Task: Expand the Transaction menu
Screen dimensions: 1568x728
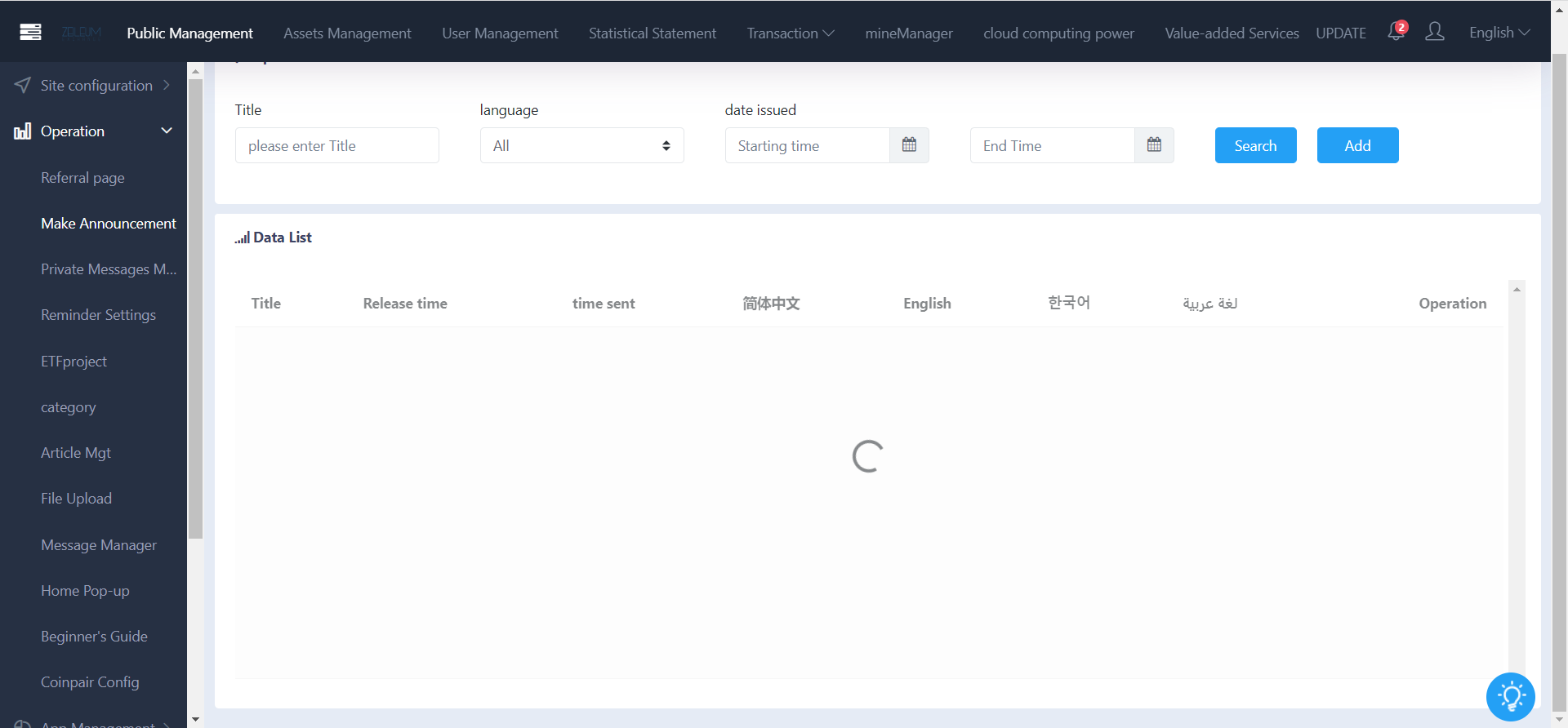Action: pos(791,33)
